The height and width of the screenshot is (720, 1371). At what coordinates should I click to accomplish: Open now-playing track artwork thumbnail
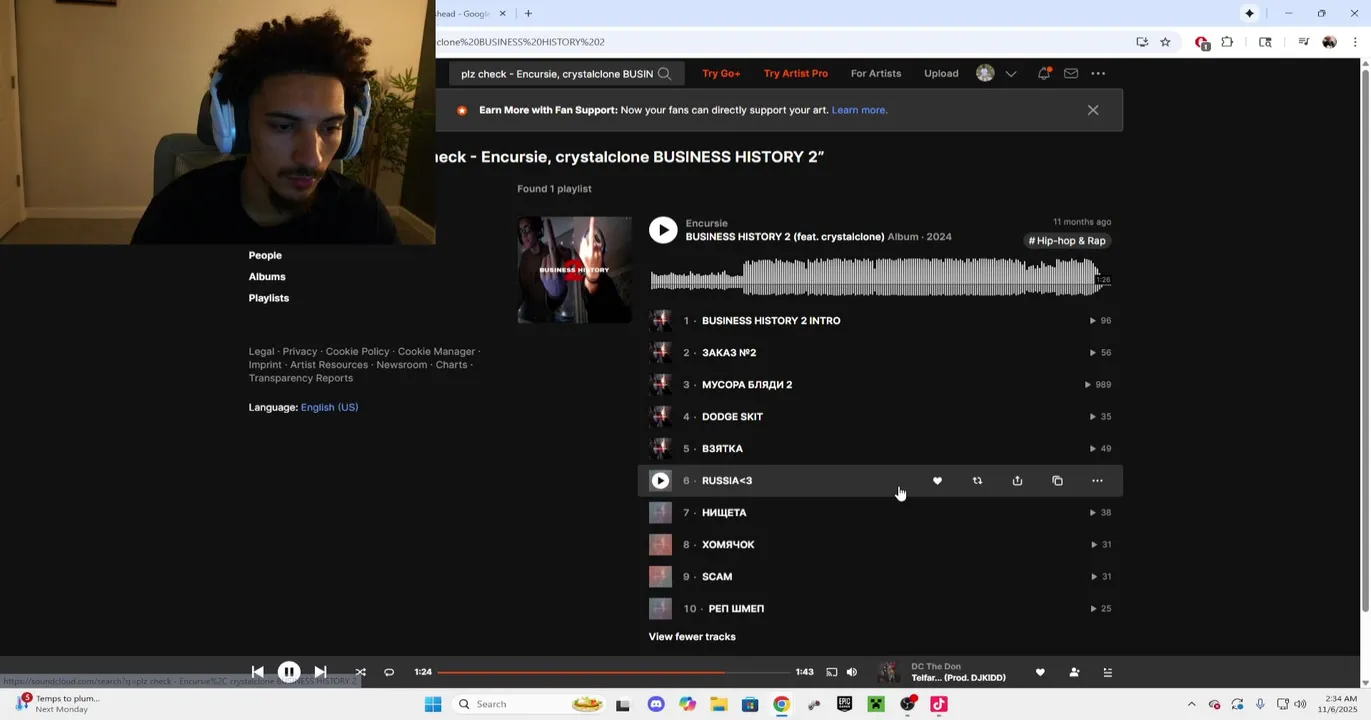click(x=888, y=672)
